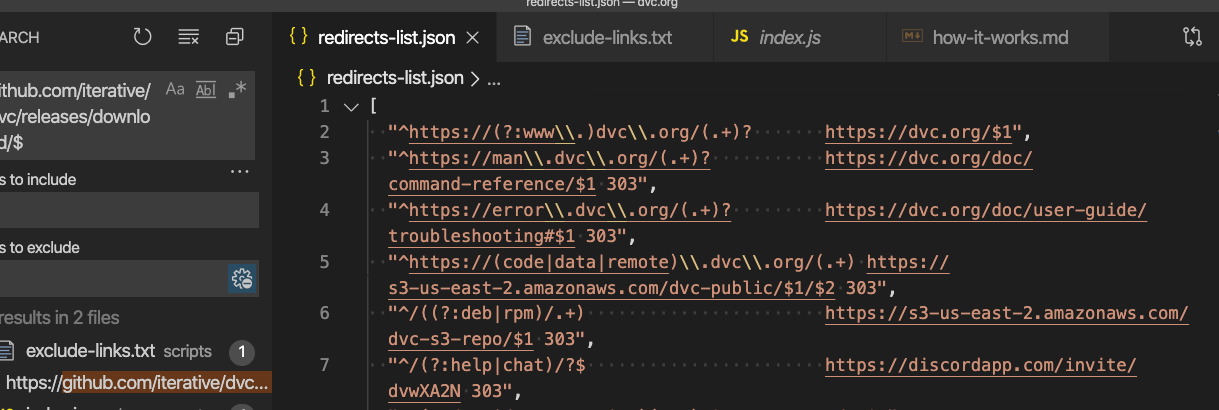Image resolution: width=1219 pixels, height=410 pixels.
Task: Click the 'results in 2 files' summary text
Action: tap(60, 318)
